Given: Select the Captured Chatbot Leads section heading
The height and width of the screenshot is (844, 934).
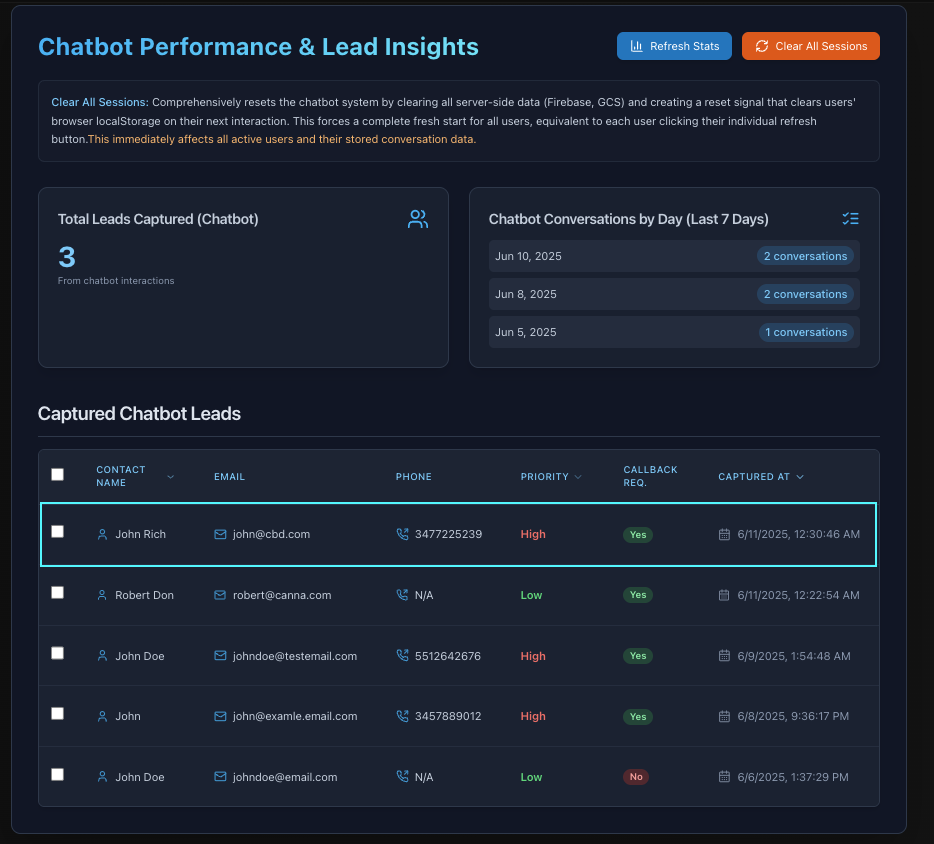Looking at the screenshot, I should tap(139, 413).
